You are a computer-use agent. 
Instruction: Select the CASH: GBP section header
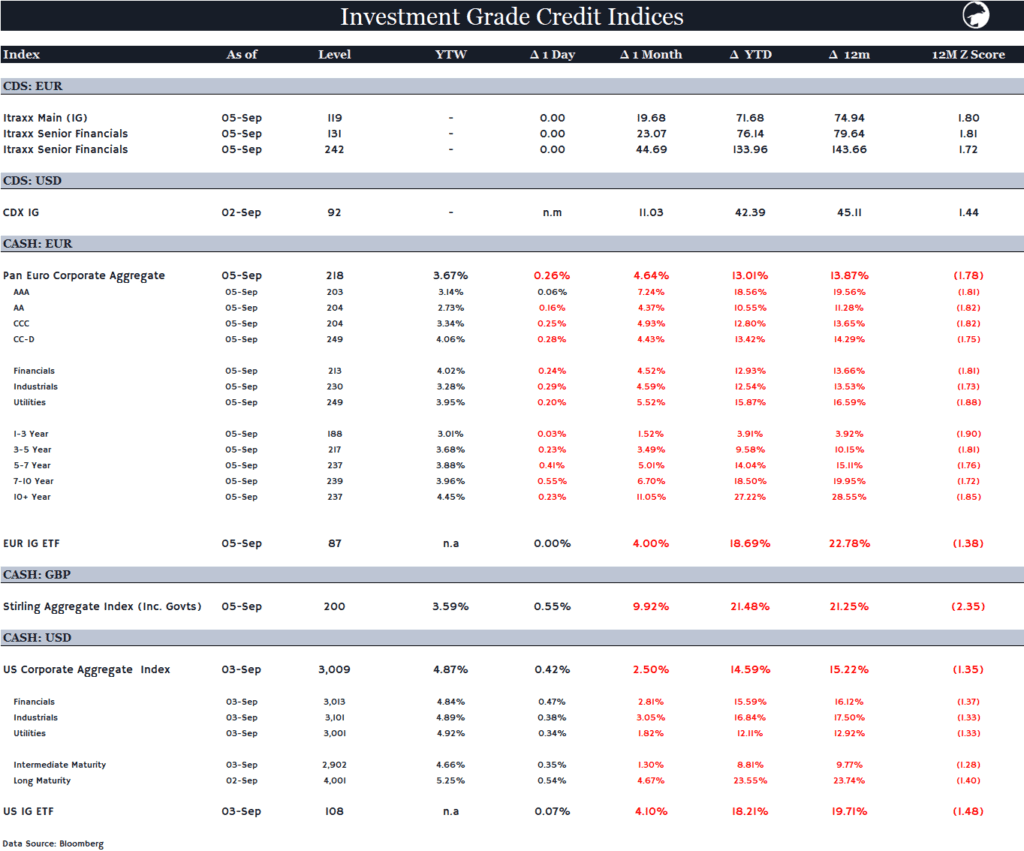(x=36, y=575)
